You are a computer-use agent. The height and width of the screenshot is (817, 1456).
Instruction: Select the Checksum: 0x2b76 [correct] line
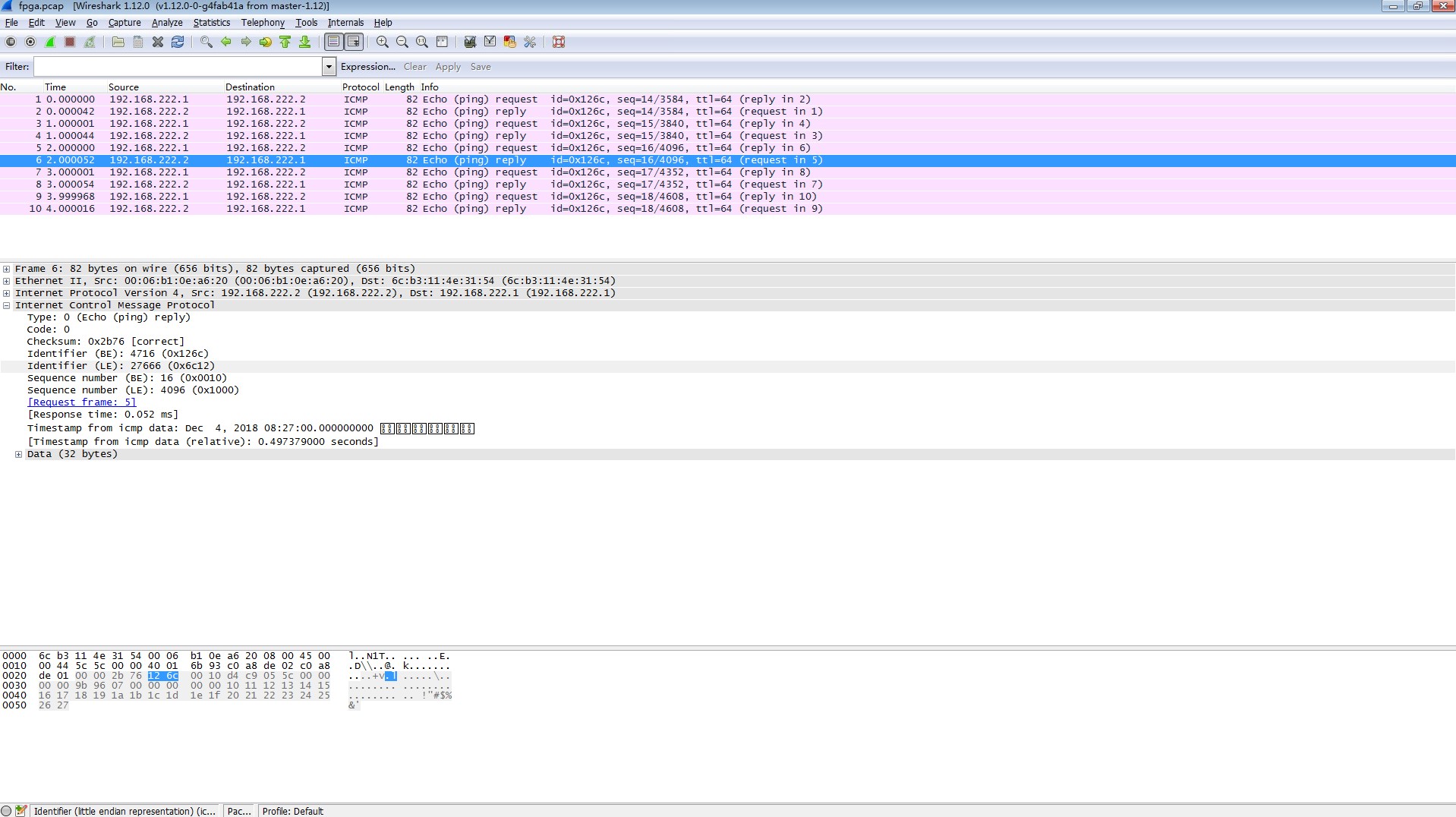point(106,342)
